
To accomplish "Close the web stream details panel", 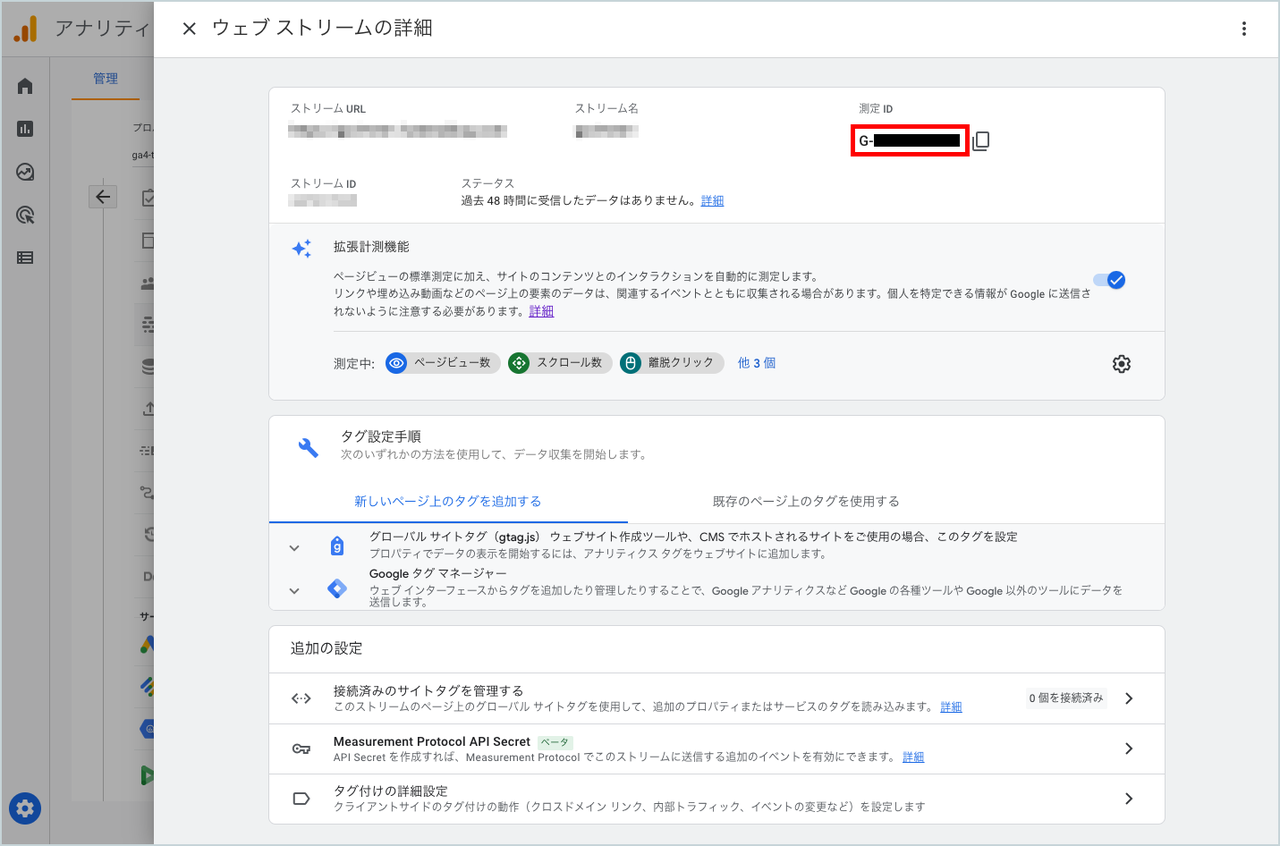I will tap(189, 29).
